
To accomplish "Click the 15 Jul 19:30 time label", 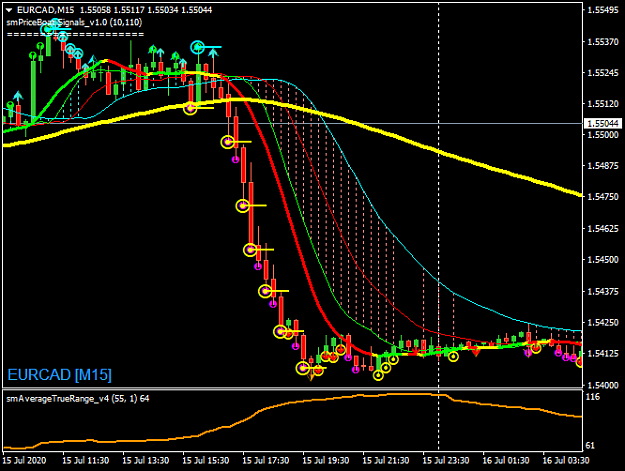I will [326, 461].
